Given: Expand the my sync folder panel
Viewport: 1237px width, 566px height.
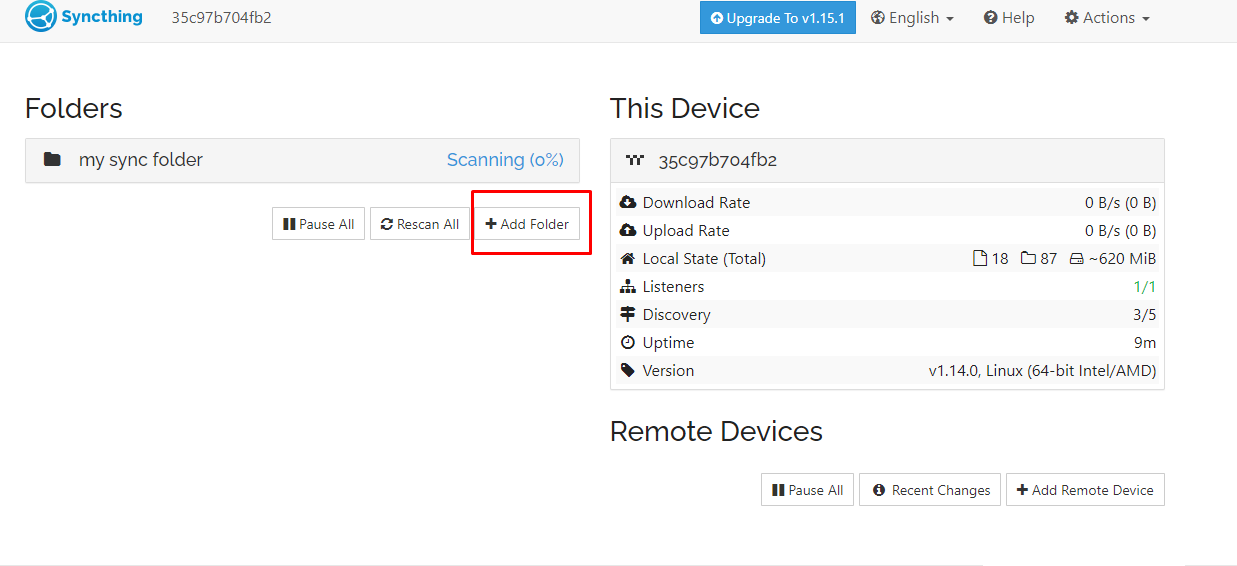Looking at the screenshot, I should point(302,160).
